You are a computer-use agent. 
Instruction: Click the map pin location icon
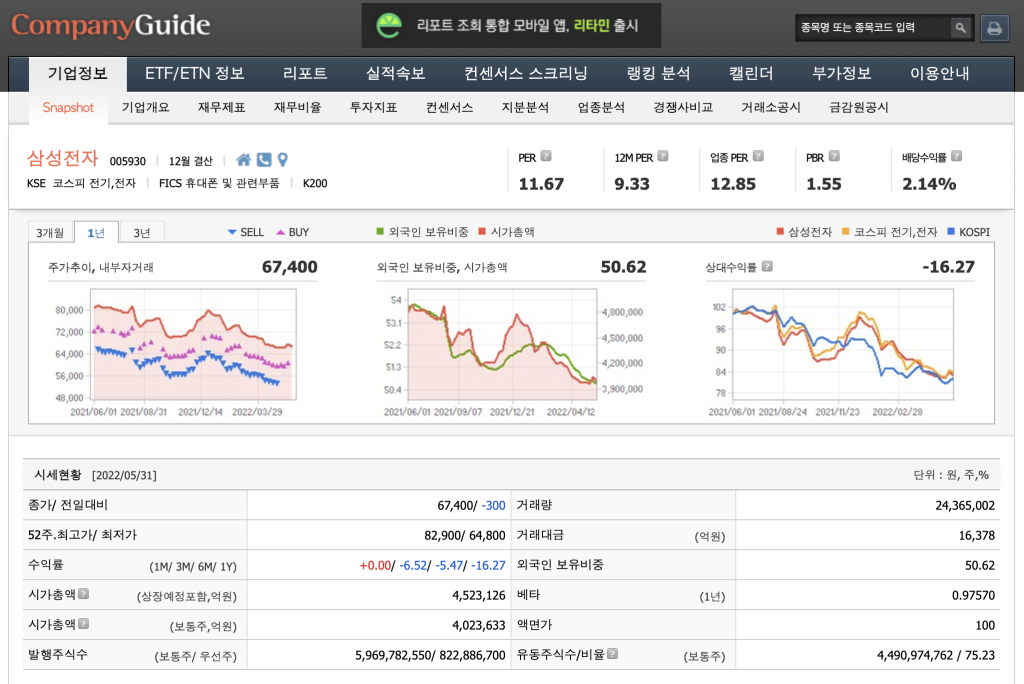coord(282,160)
